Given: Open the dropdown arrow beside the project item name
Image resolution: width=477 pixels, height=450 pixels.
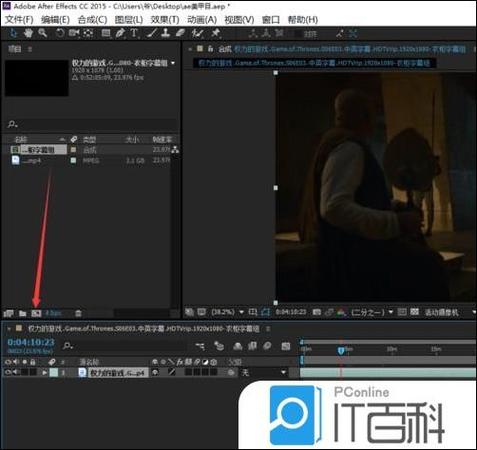Looking at the screenshot, I should point(173,63).
